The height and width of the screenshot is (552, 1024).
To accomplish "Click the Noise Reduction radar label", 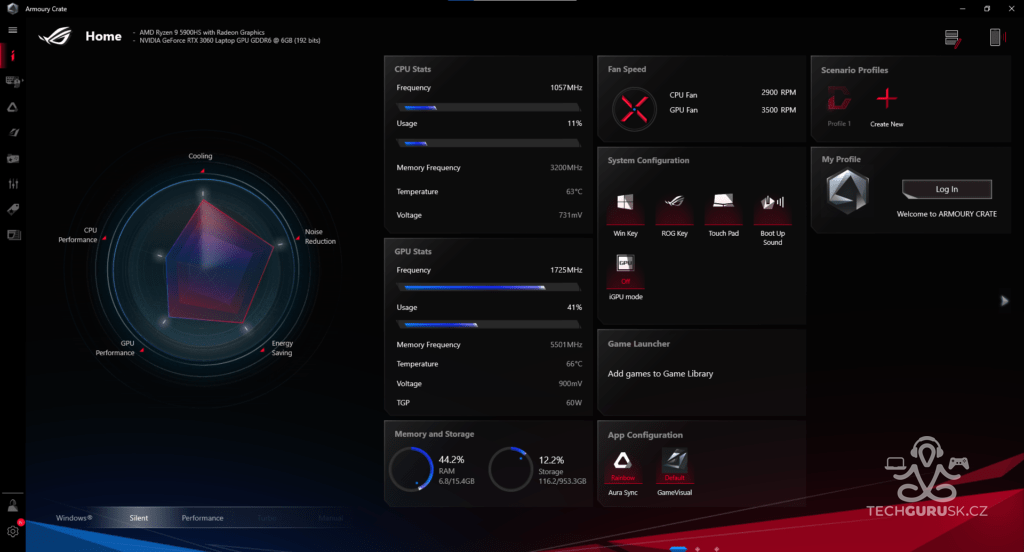I will tap(320, 236).
